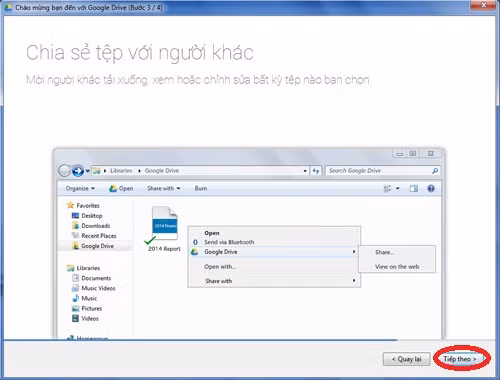
Task: Select Downloads in the sidebar
Action: pos(95,226)
